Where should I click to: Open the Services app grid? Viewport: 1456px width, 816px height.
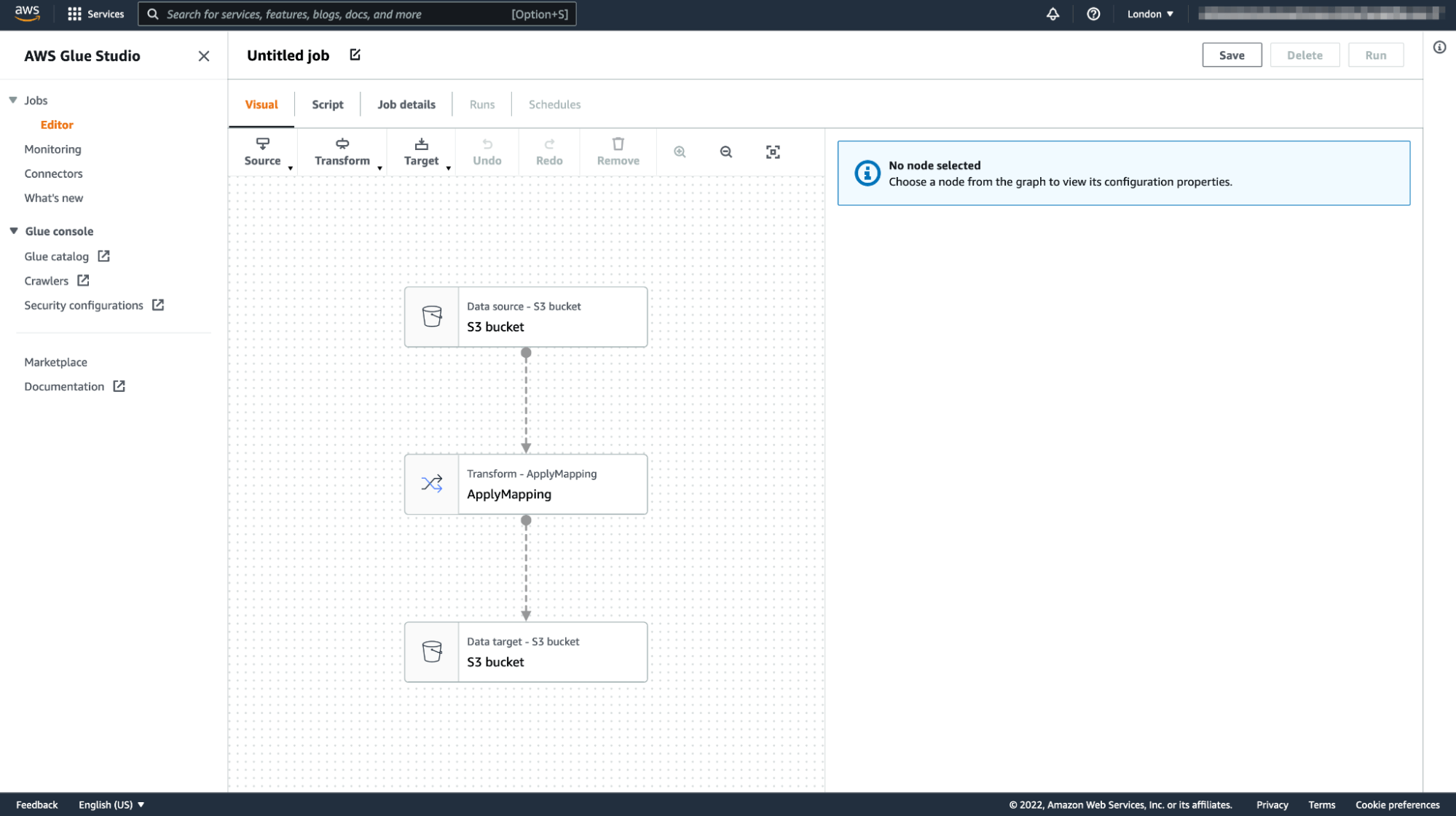point(73,14)
